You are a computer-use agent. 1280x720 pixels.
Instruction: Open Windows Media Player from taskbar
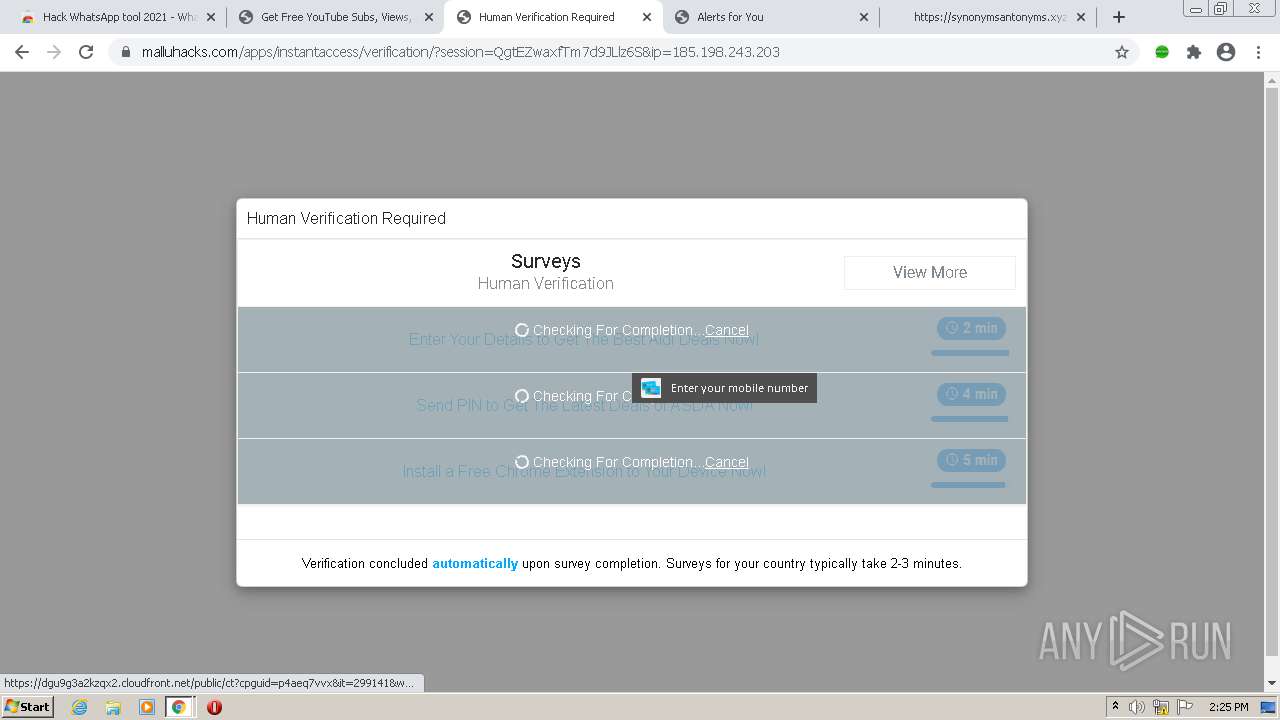pyautogui.click(x=147, y=707)
